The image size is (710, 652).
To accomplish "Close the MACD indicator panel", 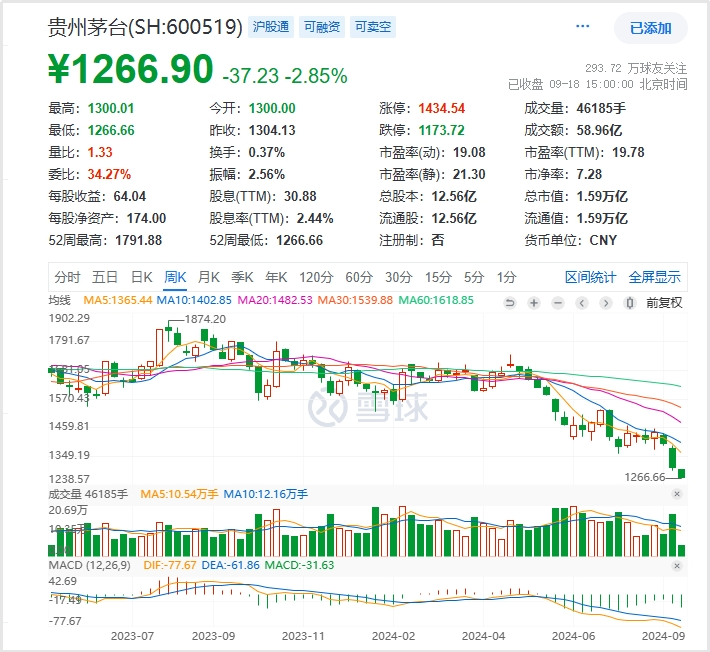I will [x=677, y=566].
